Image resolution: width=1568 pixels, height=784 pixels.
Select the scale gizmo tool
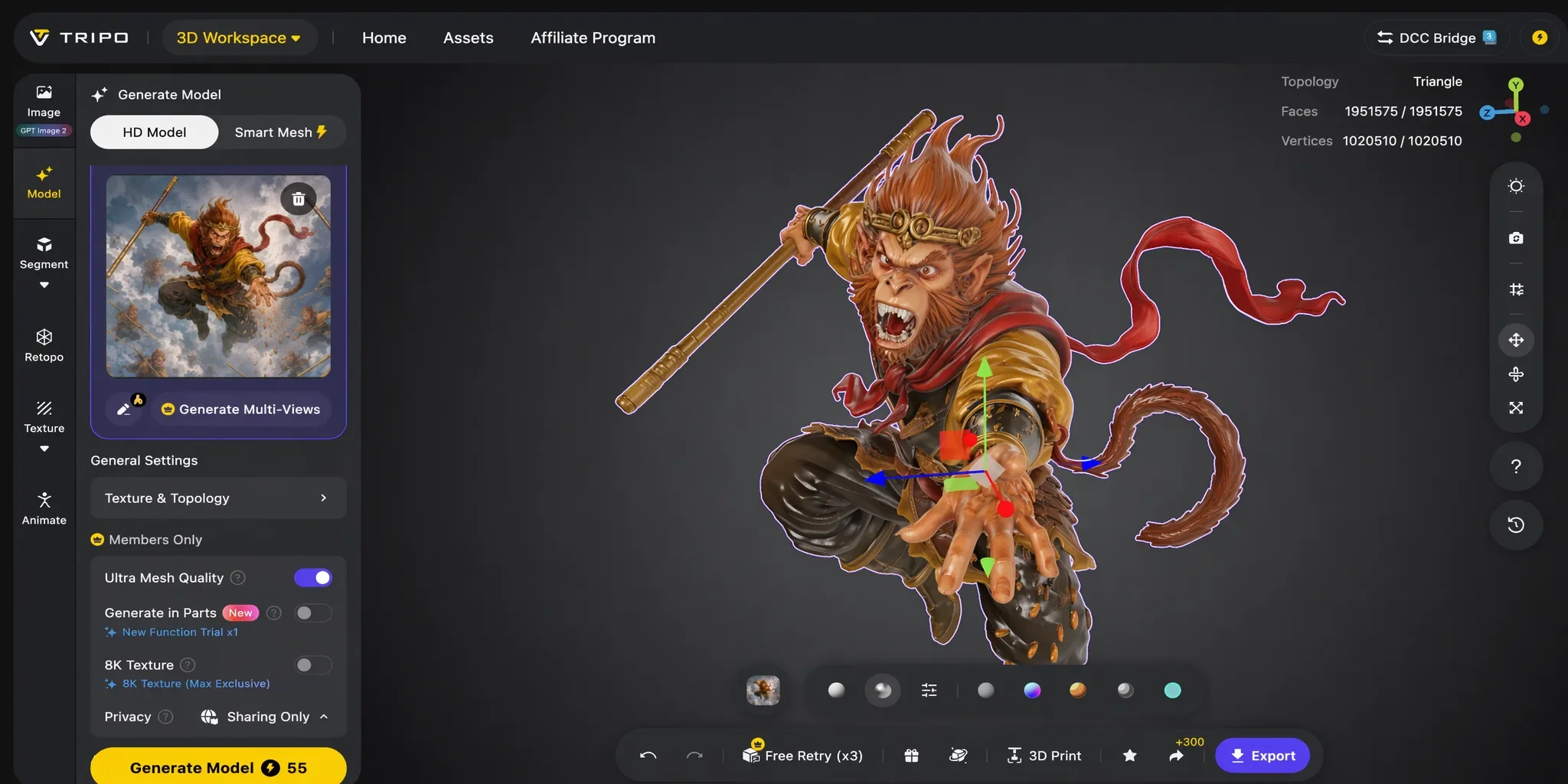coord(1516,408)
